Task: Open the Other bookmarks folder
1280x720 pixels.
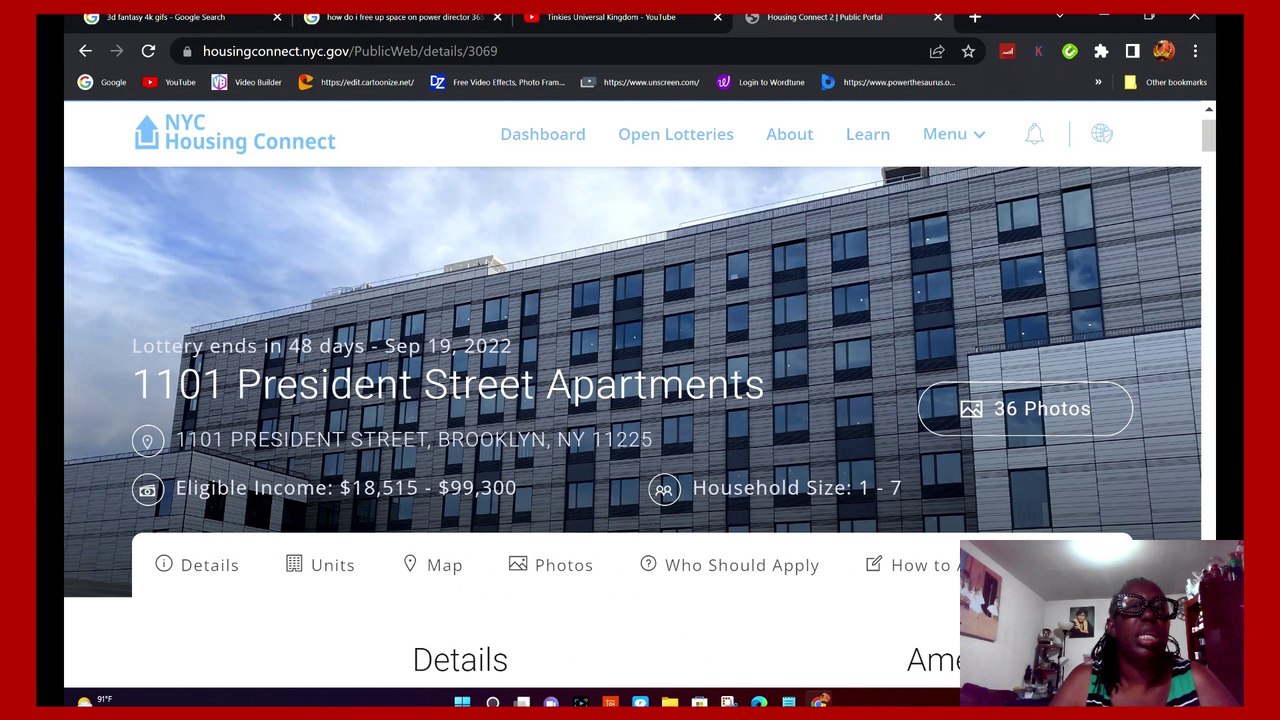Action: coord(1166,82)
